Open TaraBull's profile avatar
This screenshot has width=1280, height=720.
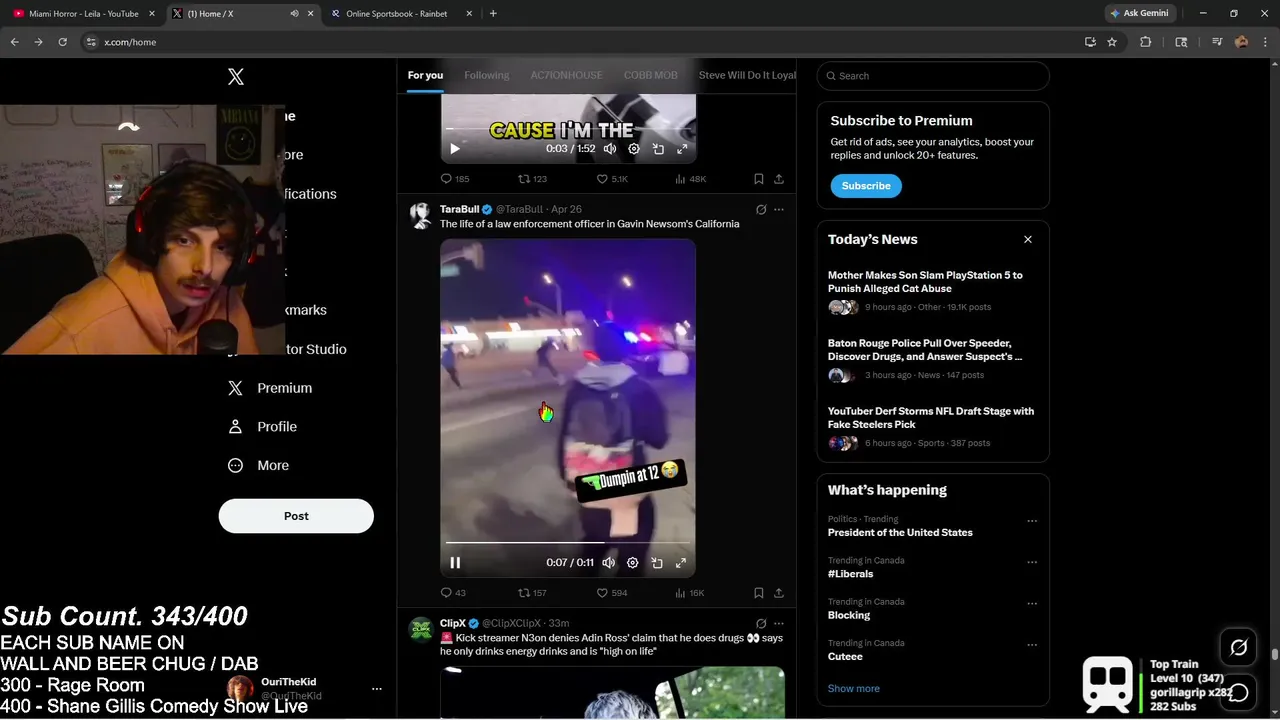tap(421, 216)
